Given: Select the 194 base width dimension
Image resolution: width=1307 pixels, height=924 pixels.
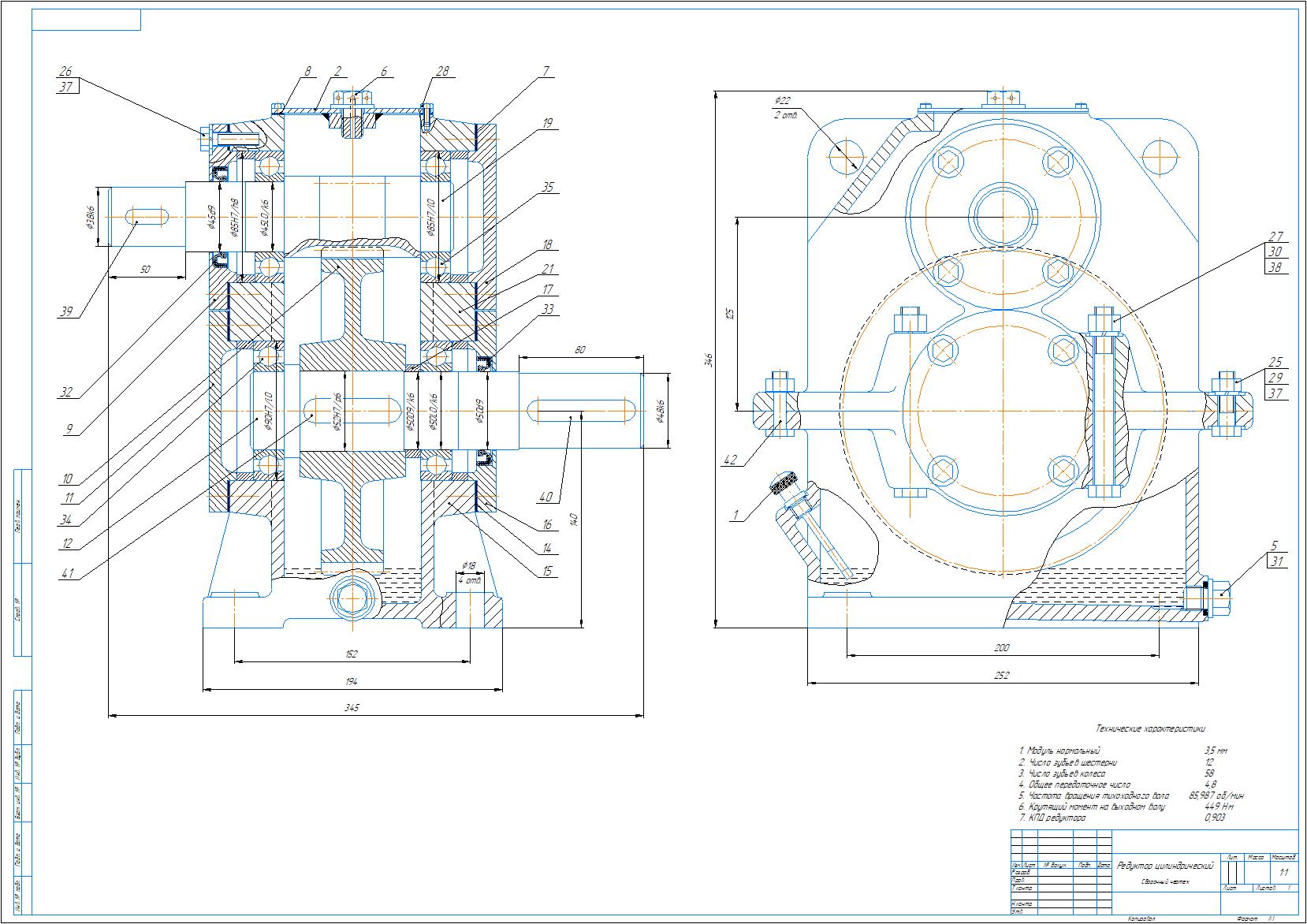Looking at the screenshot, I should [352, 681].
